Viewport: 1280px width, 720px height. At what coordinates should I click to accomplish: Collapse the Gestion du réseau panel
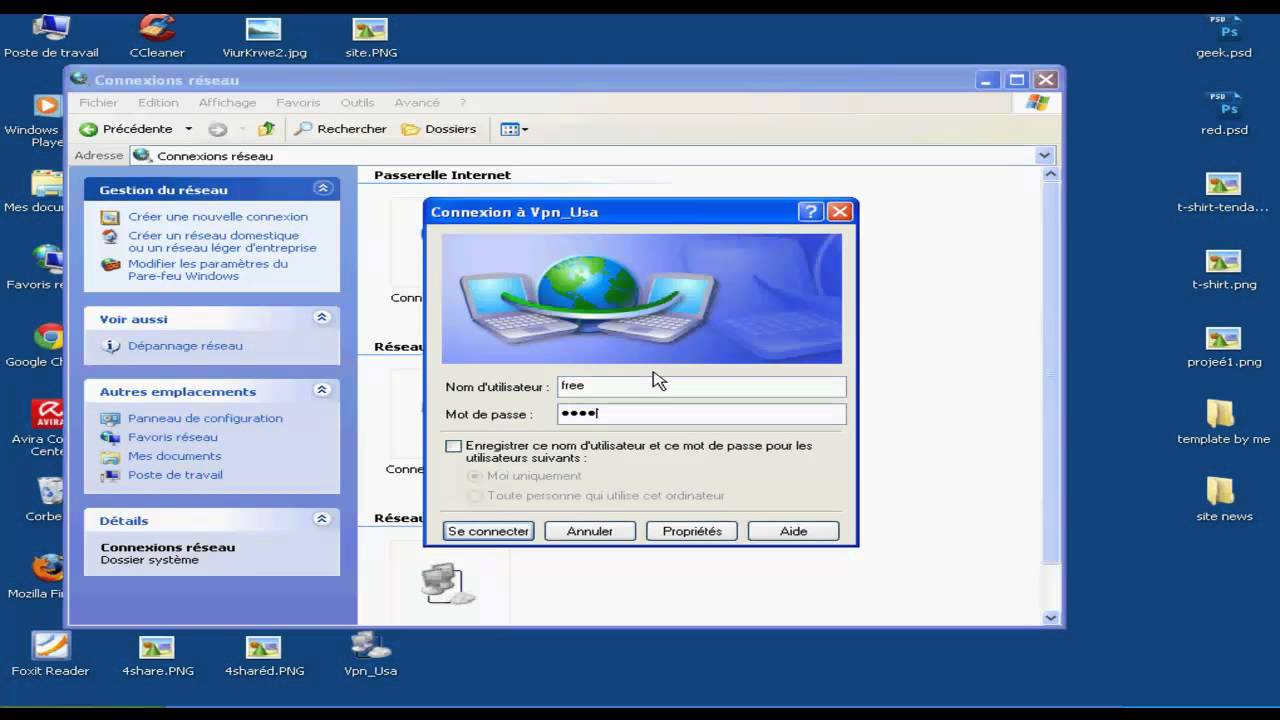(322, 189)
